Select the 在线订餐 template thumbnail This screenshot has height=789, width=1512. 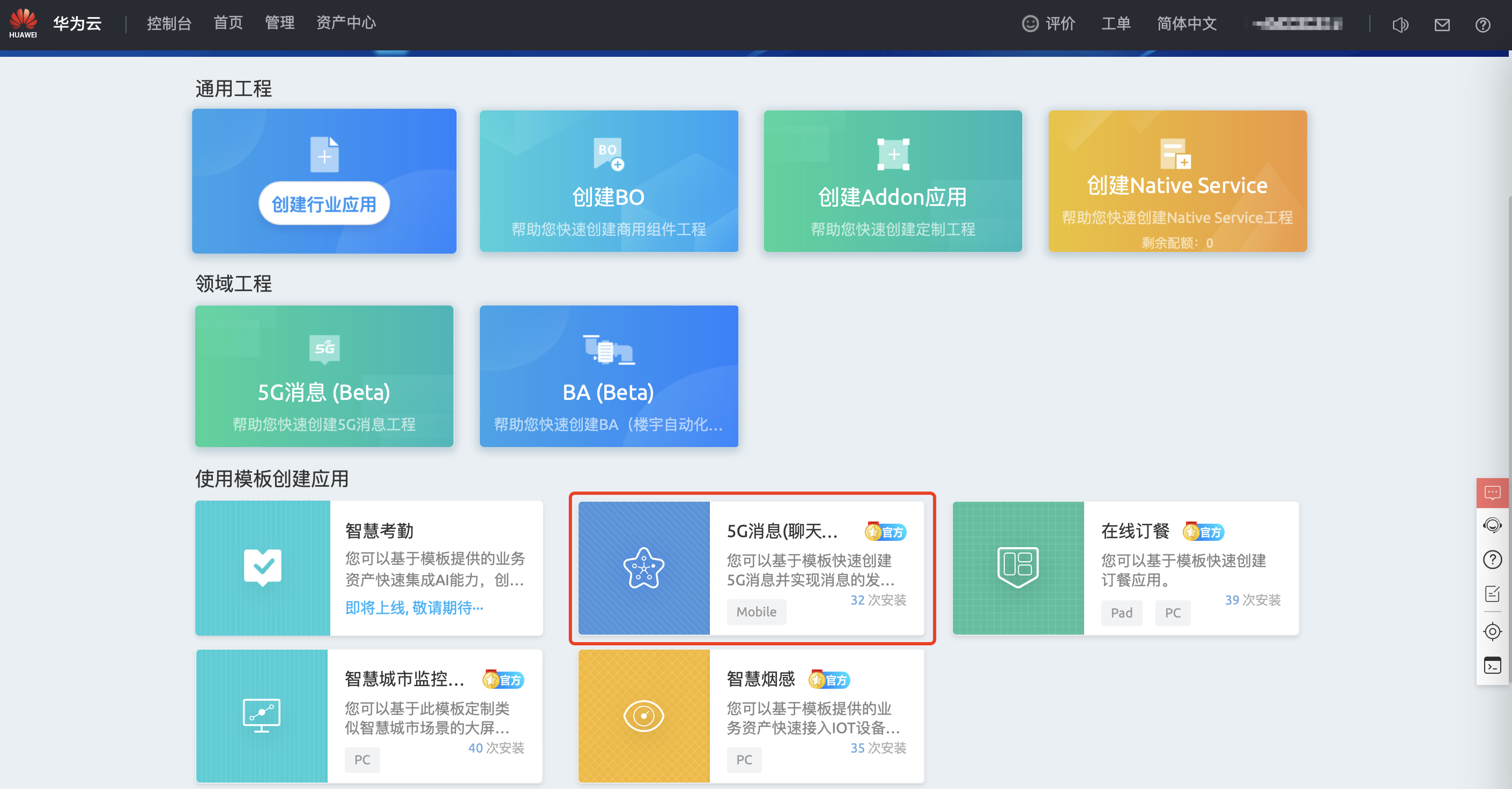click(x=1018, y=568)
